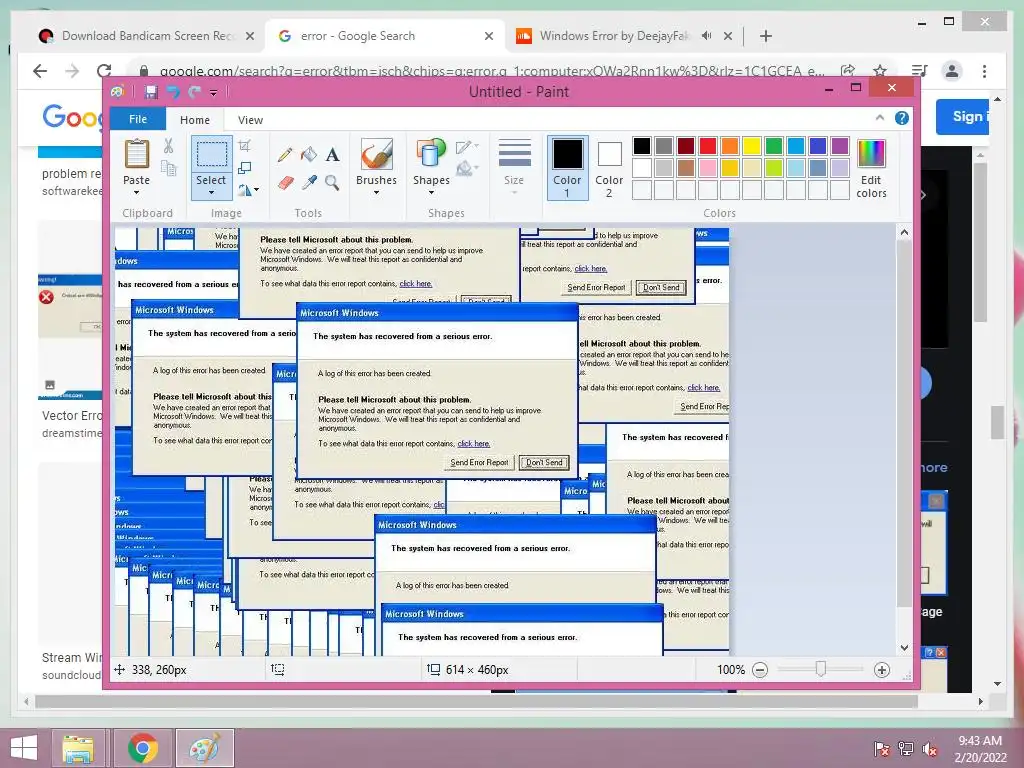Select the Fill with color bucket tool
Viewport: 1024px width, 768px height.
(x=308, y=155)
